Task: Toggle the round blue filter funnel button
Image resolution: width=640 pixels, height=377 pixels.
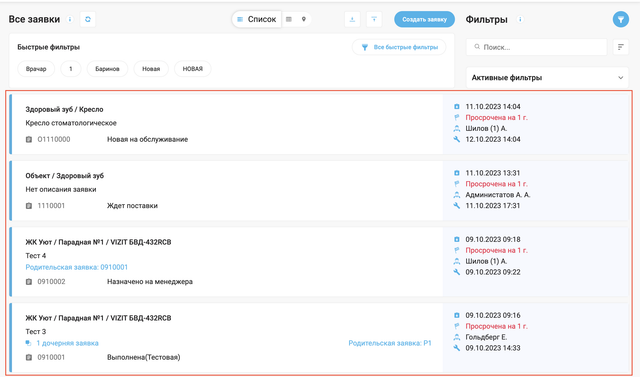Action: (x=620, y=19)
